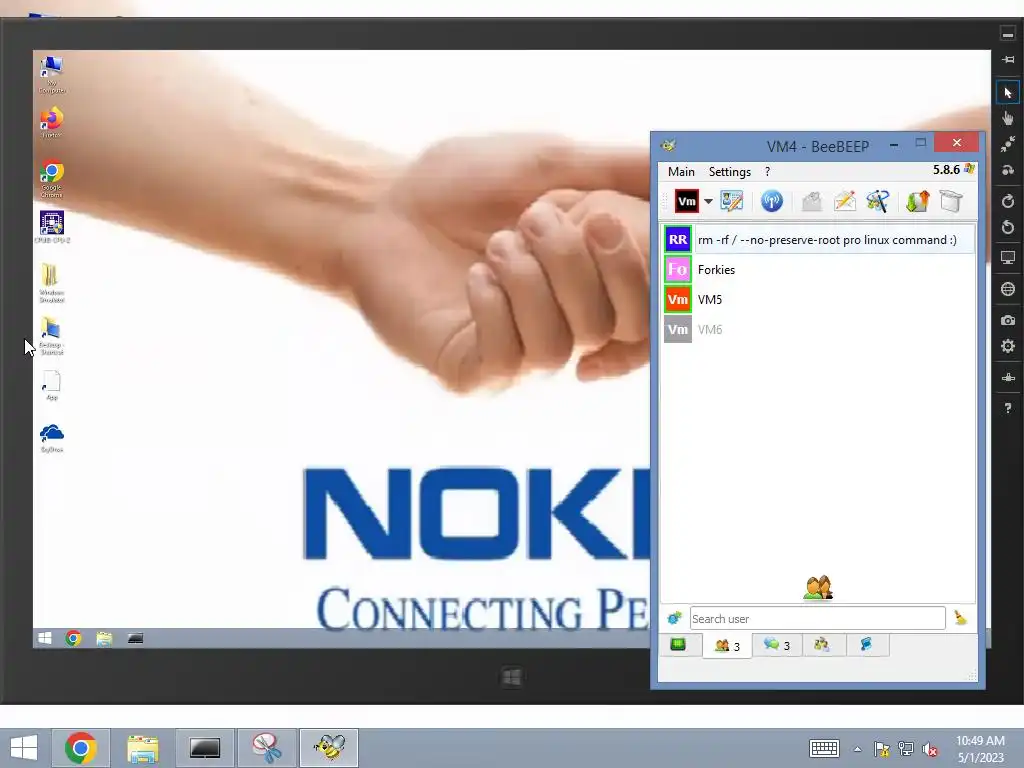Expand the status dropdown arrow beside Vm avatar
Image resolution: width=1024 pixels, height=768 pixels.
coord(708,201)
